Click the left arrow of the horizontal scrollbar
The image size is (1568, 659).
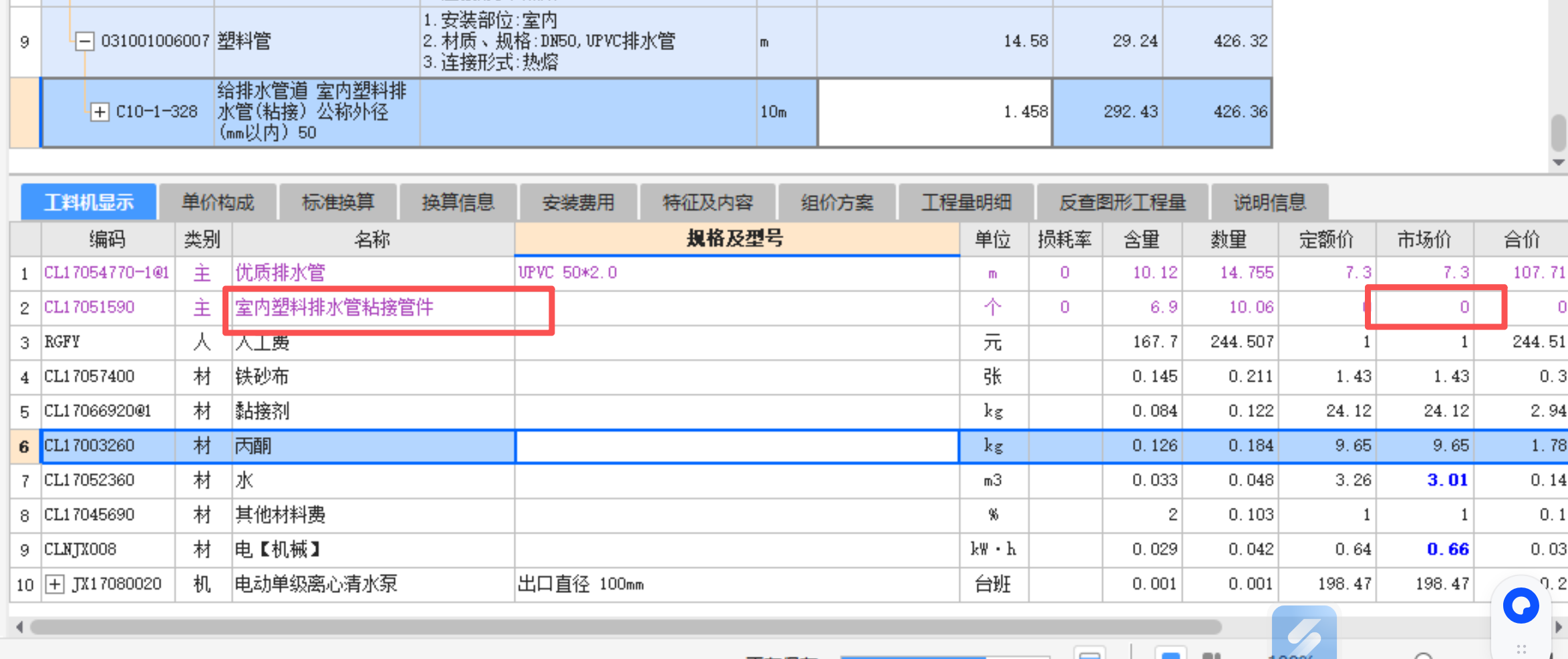point(19,627)
